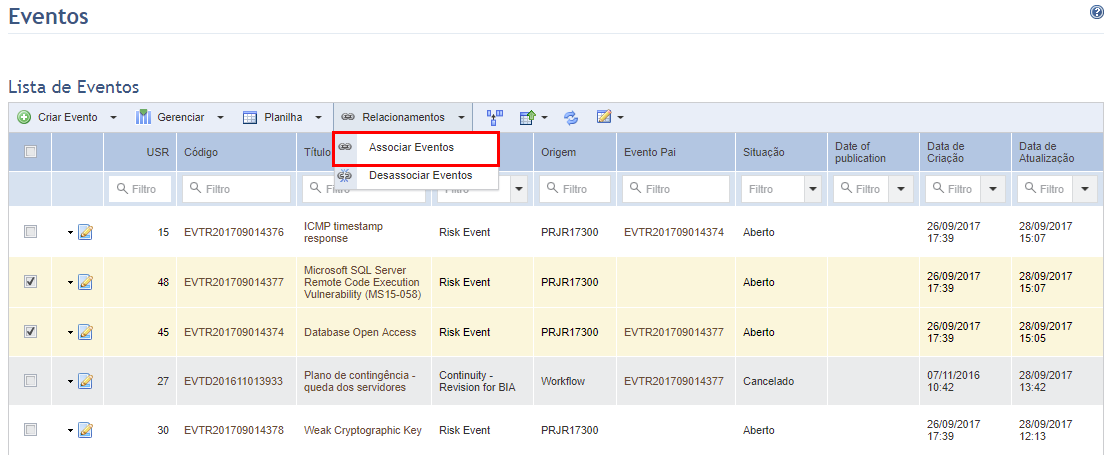Click the Gerenciar chart icon

click(143, 117)
